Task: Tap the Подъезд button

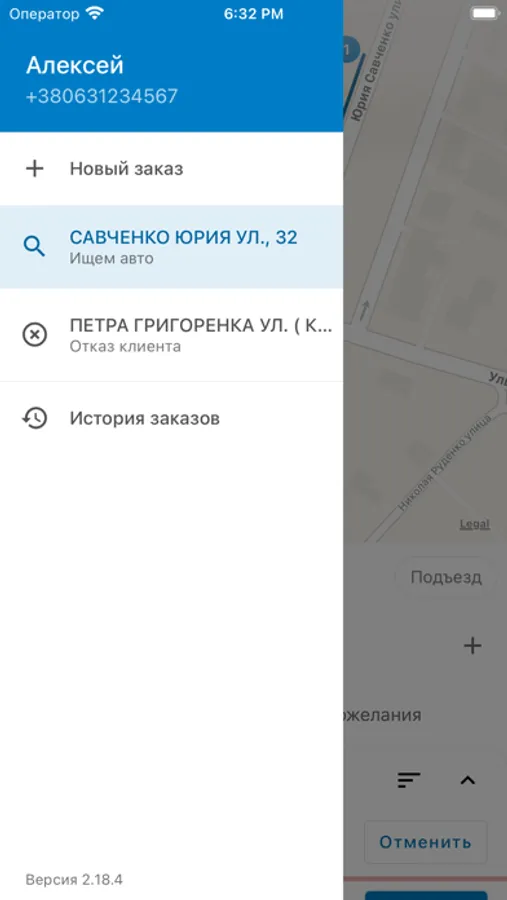Action: click(x=446, y=577)
